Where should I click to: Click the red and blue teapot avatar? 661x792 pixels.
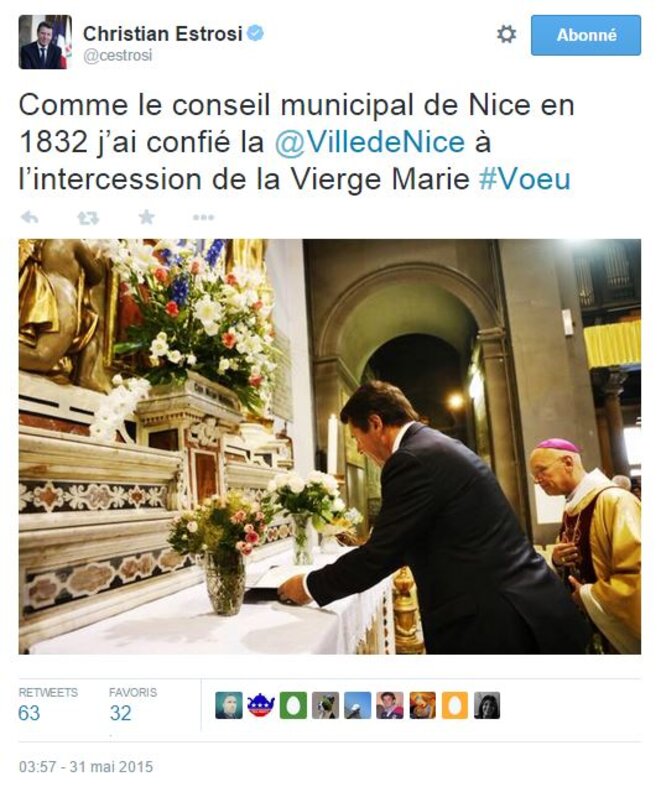coord(261,706)
